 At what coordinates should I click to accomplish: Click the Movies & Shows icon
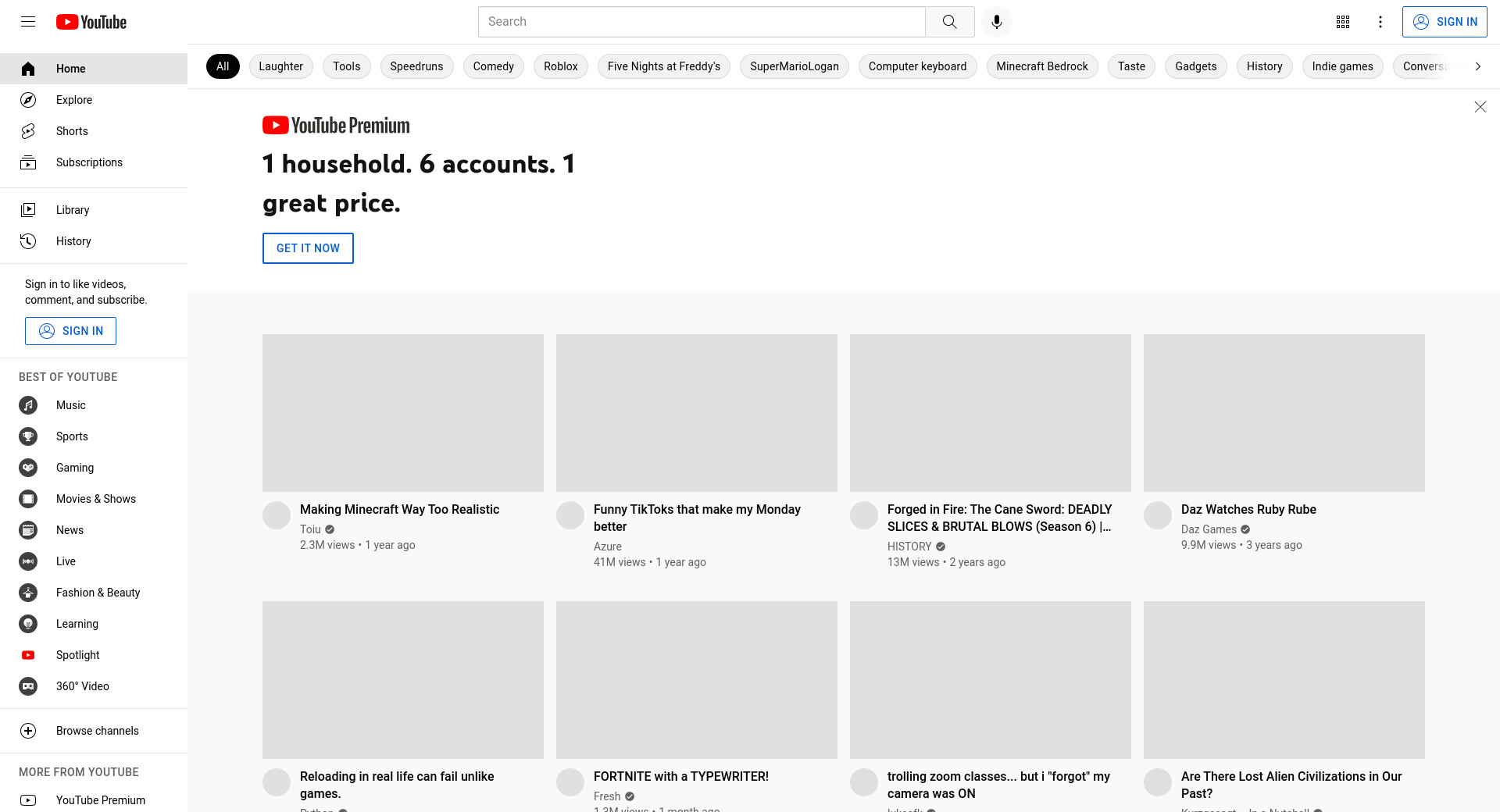[x=28, y=499]
